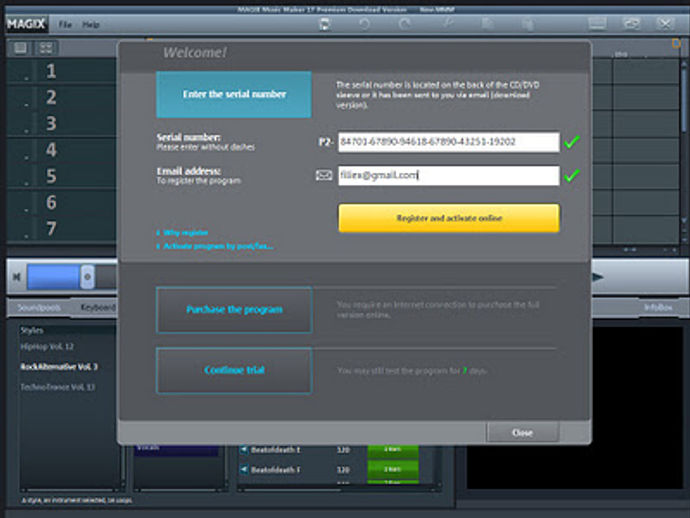Switch to the single-pane arranger view icon
The image size is (690, 518).
pyautogui.click(x=20, y=48)
